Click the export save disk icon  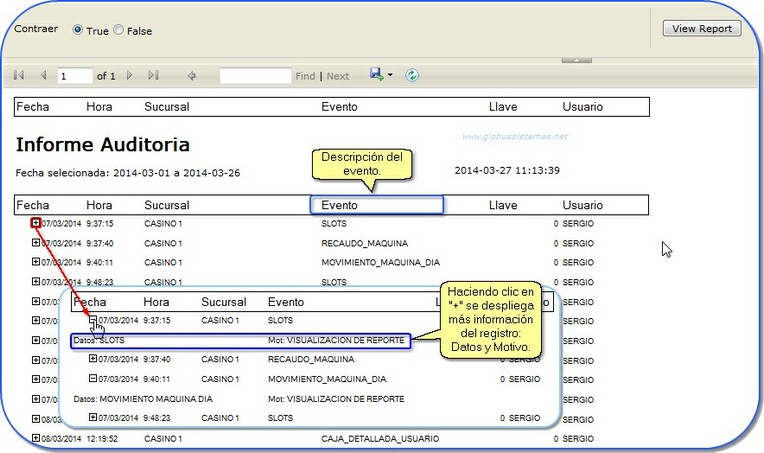point(376,75)
